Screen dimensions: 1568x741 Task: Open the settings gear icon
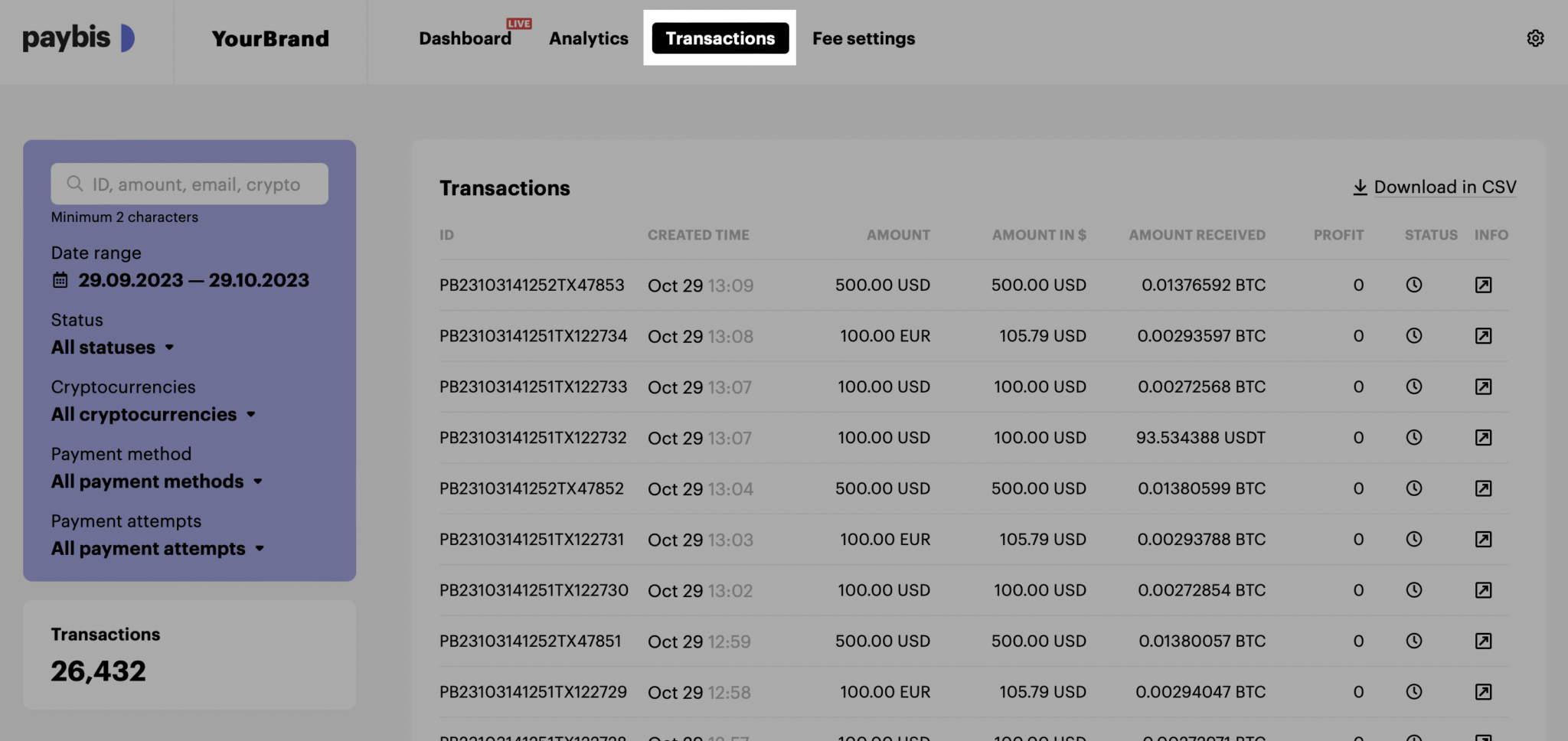click(1536, 38)
